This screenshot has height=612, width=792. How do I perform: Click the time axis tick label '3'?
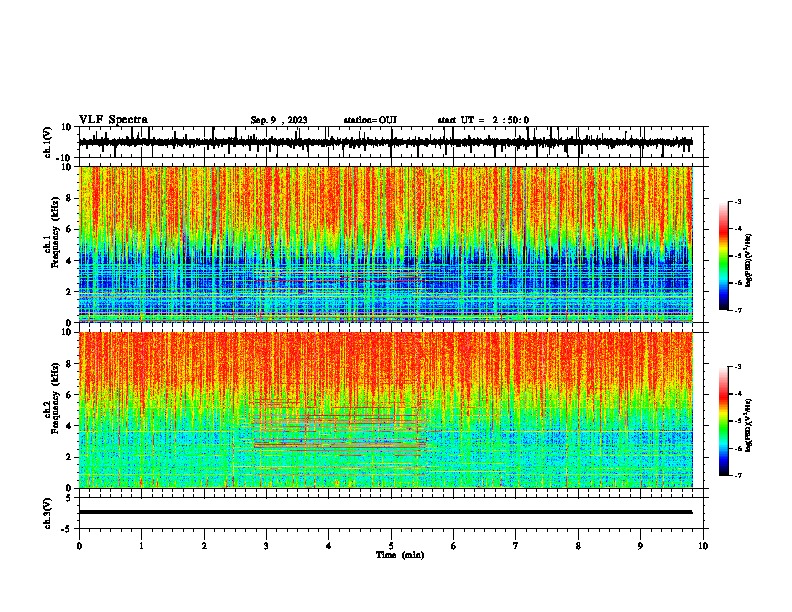(x=266, y=546)
